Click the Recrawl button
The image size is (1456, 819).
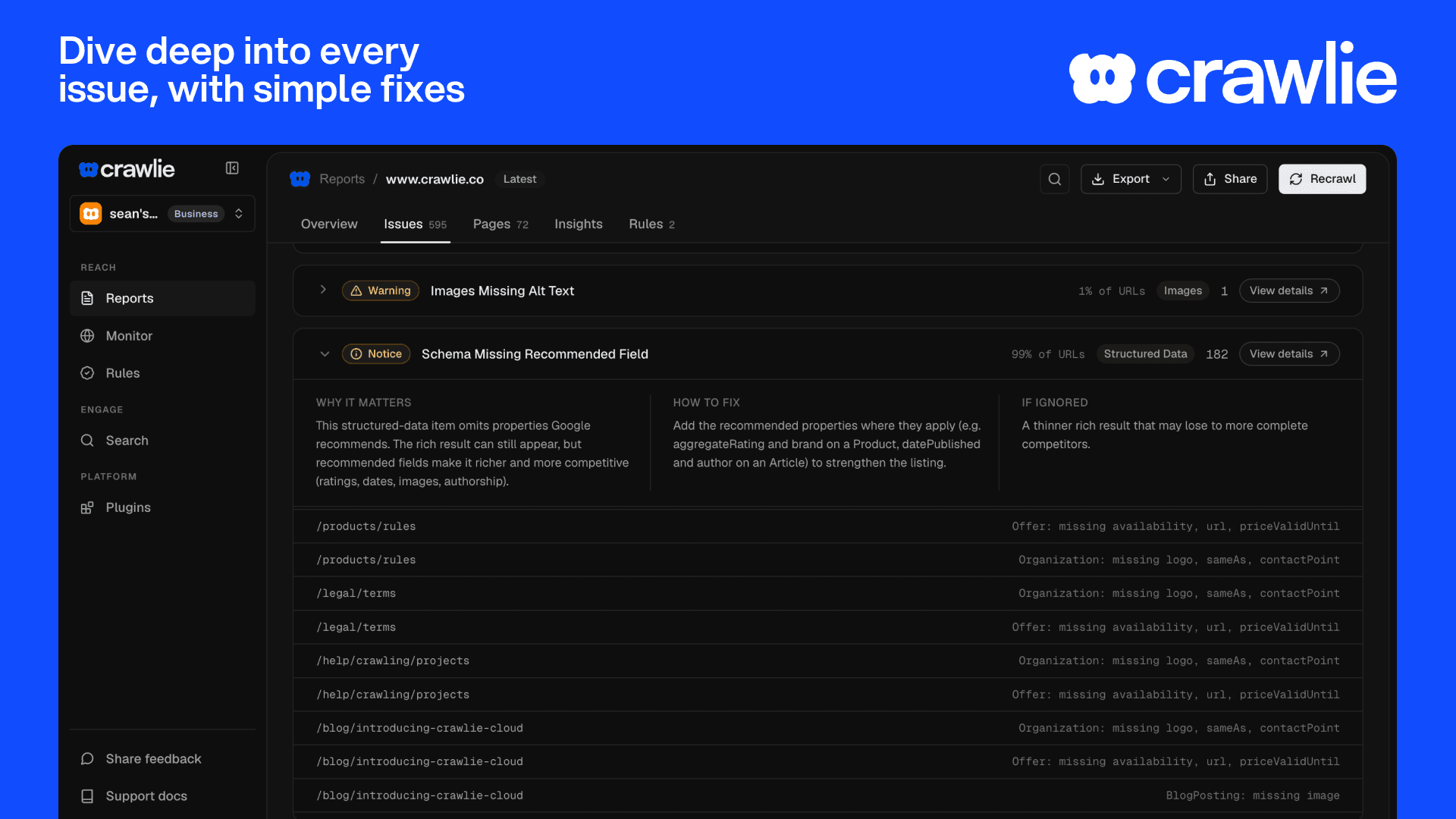1322,179
